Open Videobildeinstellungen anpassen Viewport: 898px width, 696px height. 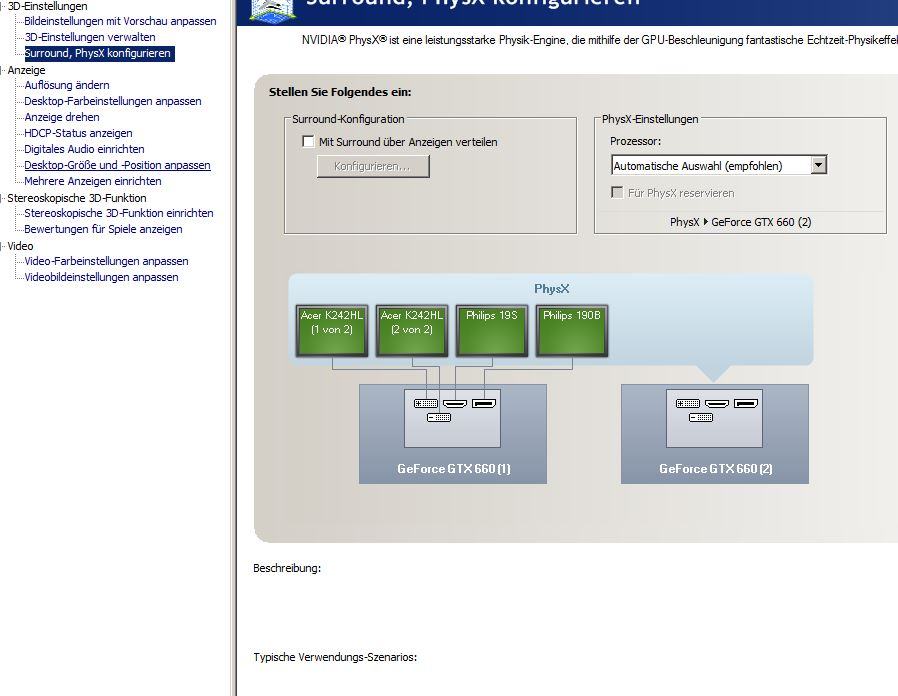(101, 277)
